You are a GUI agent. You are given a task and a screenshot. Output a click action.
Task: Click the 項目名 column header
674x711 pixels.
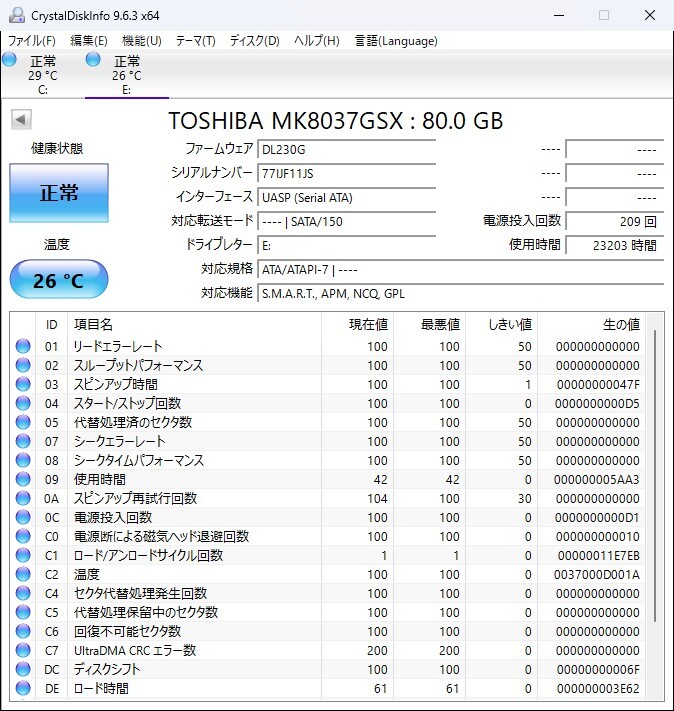[x=194, y=324]
